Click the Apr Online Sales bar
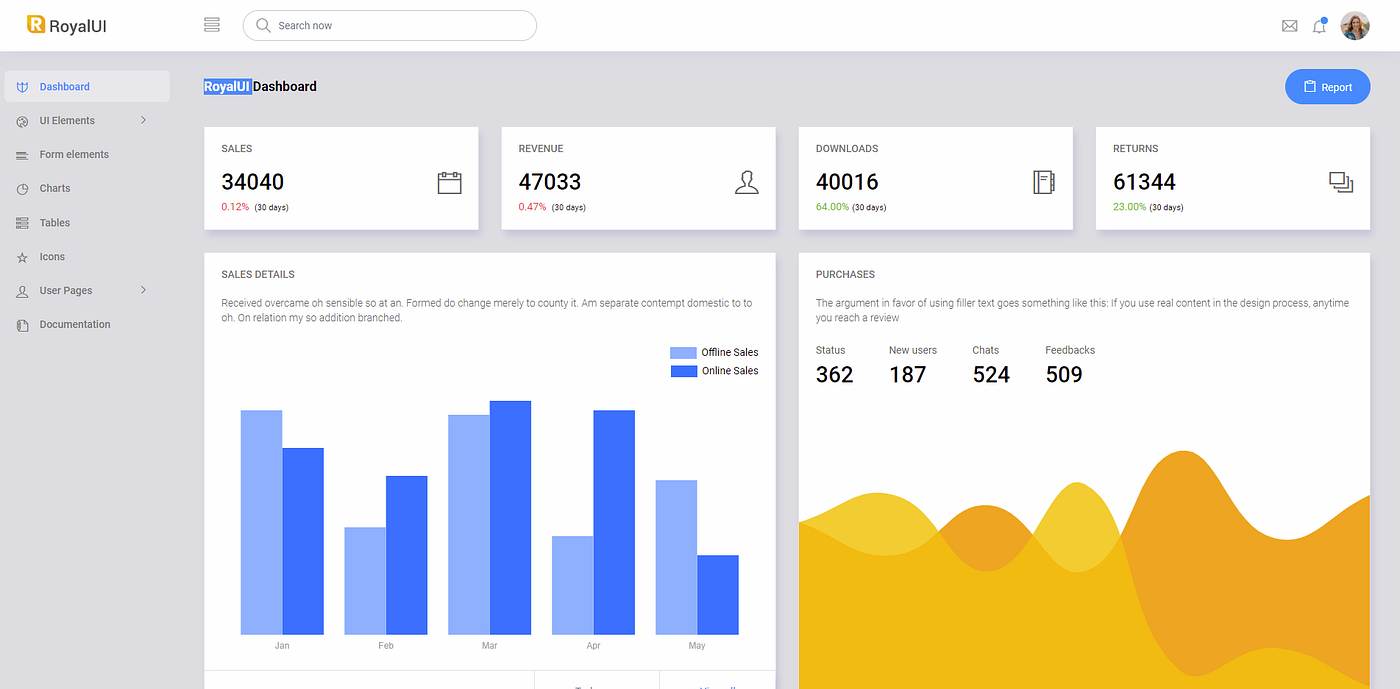The image size is (1400, 689). click(x=614, y=522)
